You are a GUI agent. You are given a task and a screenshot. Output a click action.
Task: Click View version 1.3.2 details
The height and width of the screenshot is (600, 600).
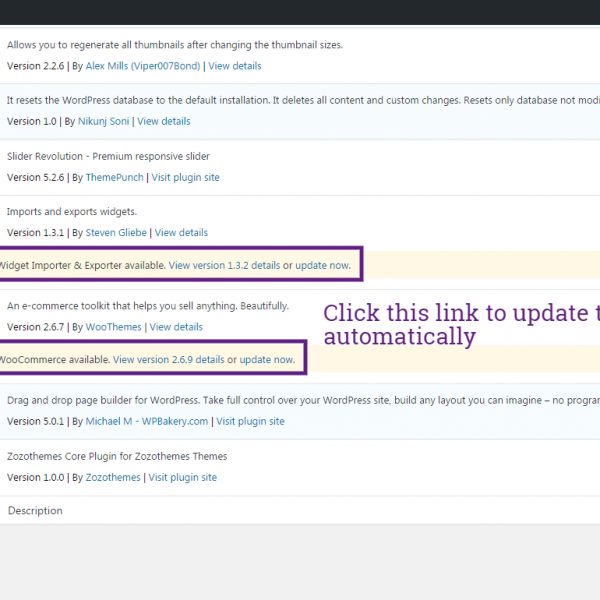click(x=224, y=266)
